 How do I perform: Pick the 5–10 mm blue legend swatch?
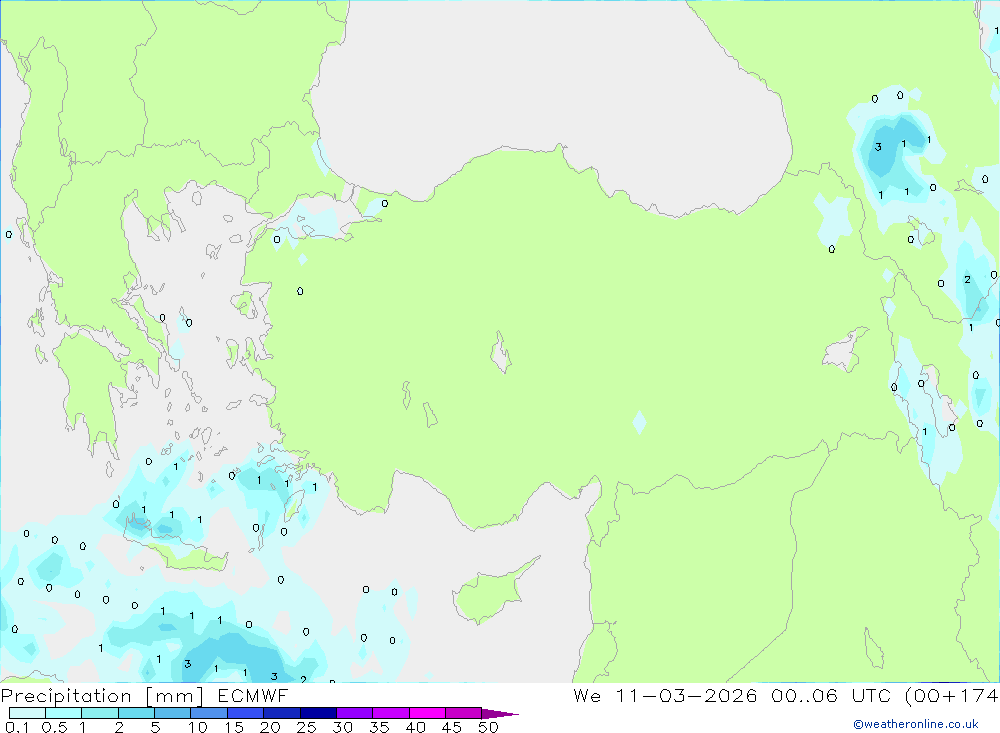point(172,713)
